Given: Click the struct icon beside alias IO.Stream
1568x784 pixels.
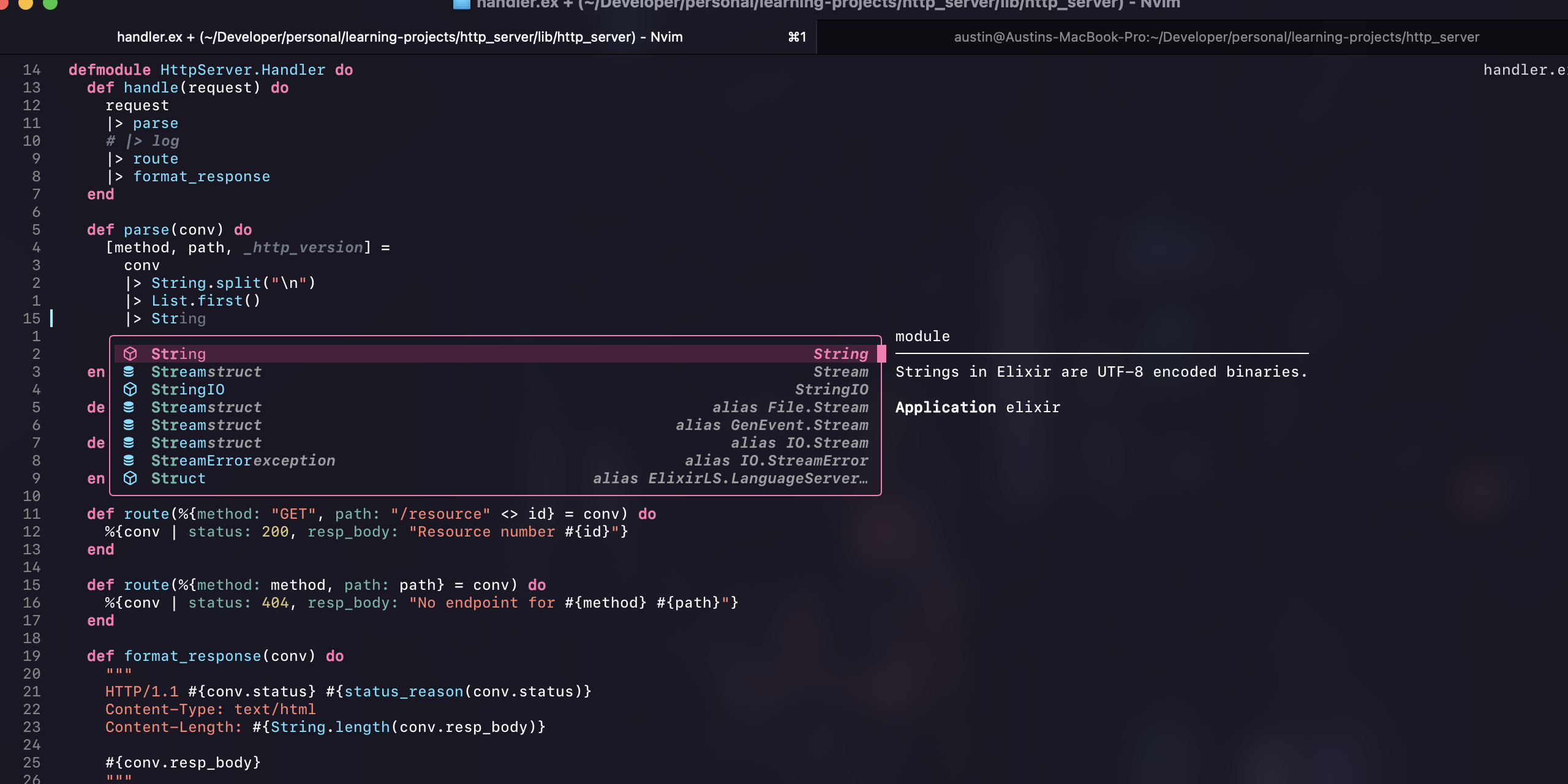Looking at the screenshot, I should coord(129,442).
